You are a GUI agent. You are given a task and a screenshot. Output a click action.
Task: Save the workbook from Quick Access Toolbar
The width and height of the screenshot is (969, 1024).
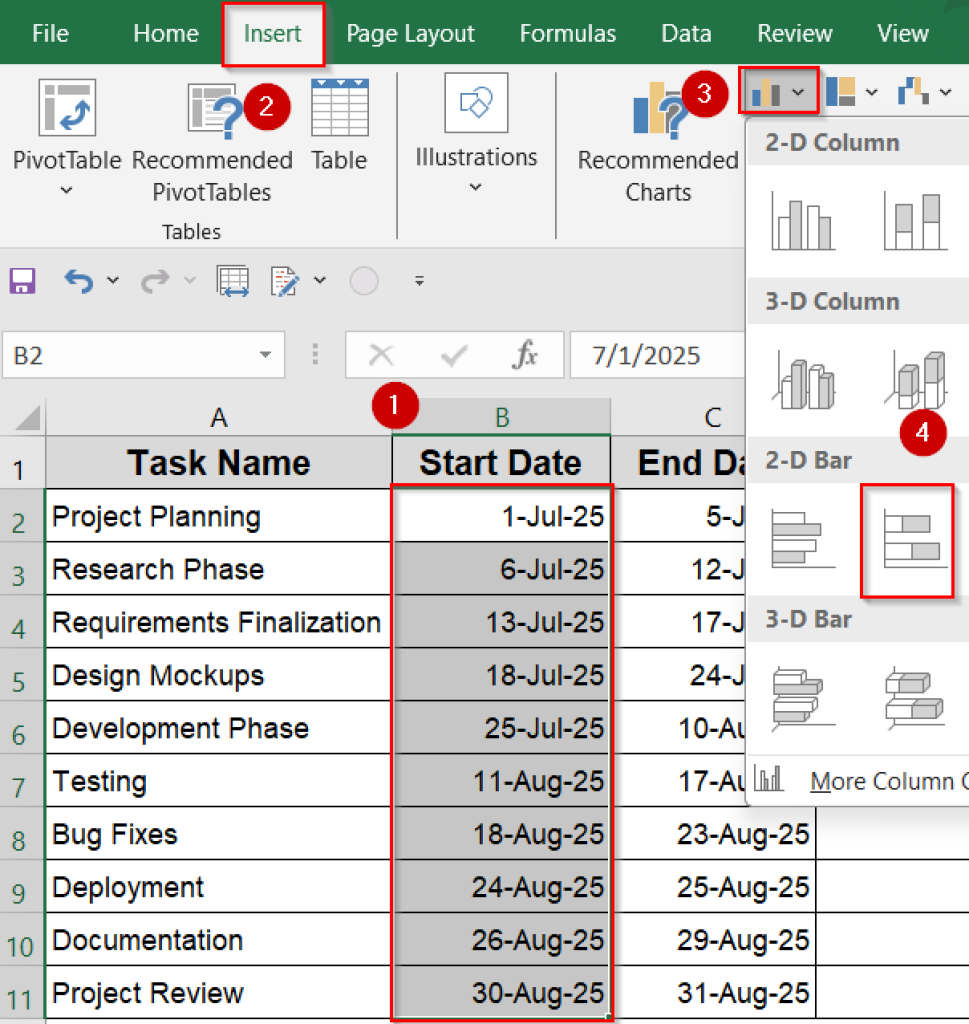coord(22,281)
